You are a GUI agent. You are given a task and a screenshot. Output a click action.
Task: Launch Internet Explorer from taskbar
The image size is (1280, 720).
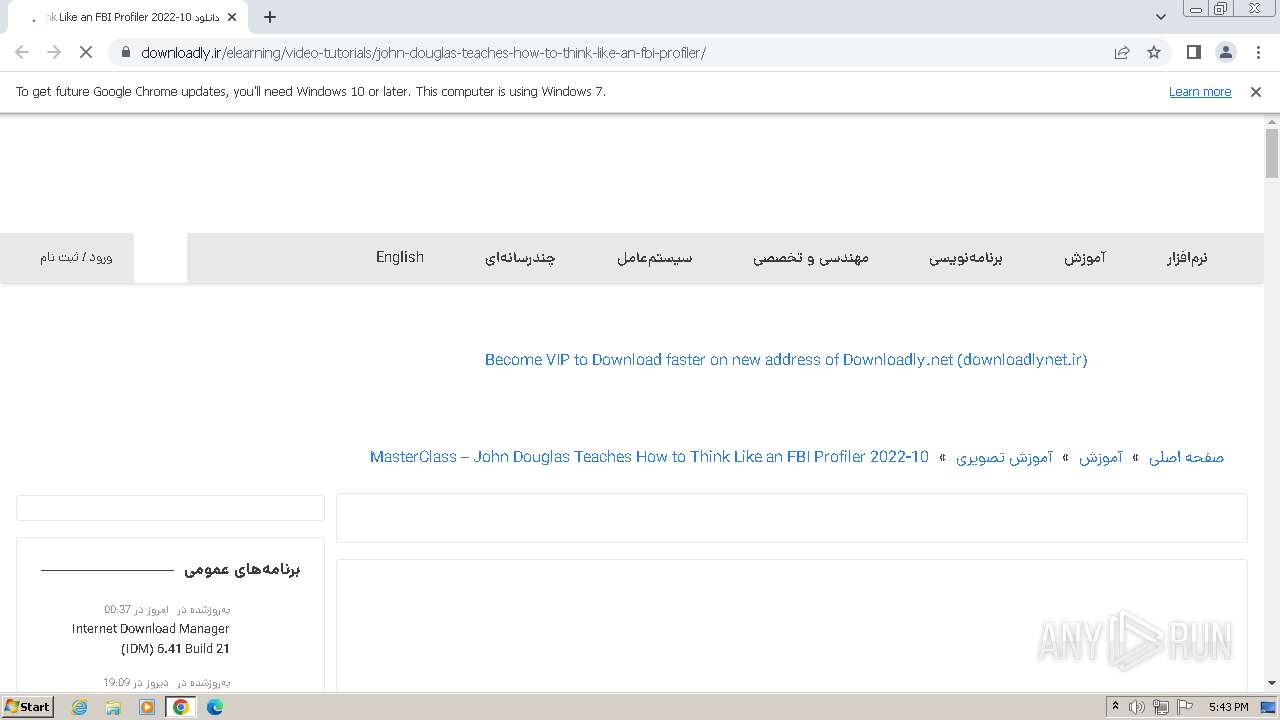80,707
